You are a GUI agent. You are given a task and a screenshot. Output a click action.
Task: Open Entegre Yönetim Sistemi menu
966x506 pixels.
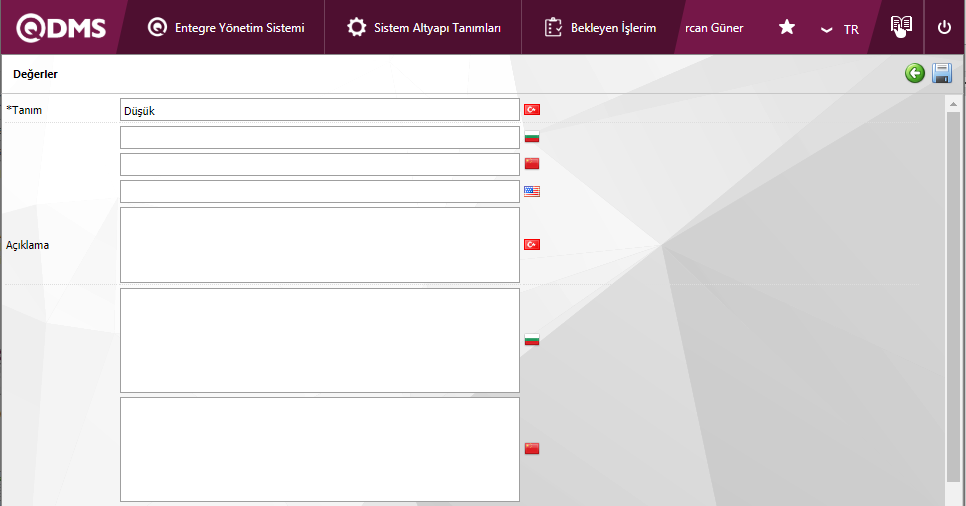226,28
